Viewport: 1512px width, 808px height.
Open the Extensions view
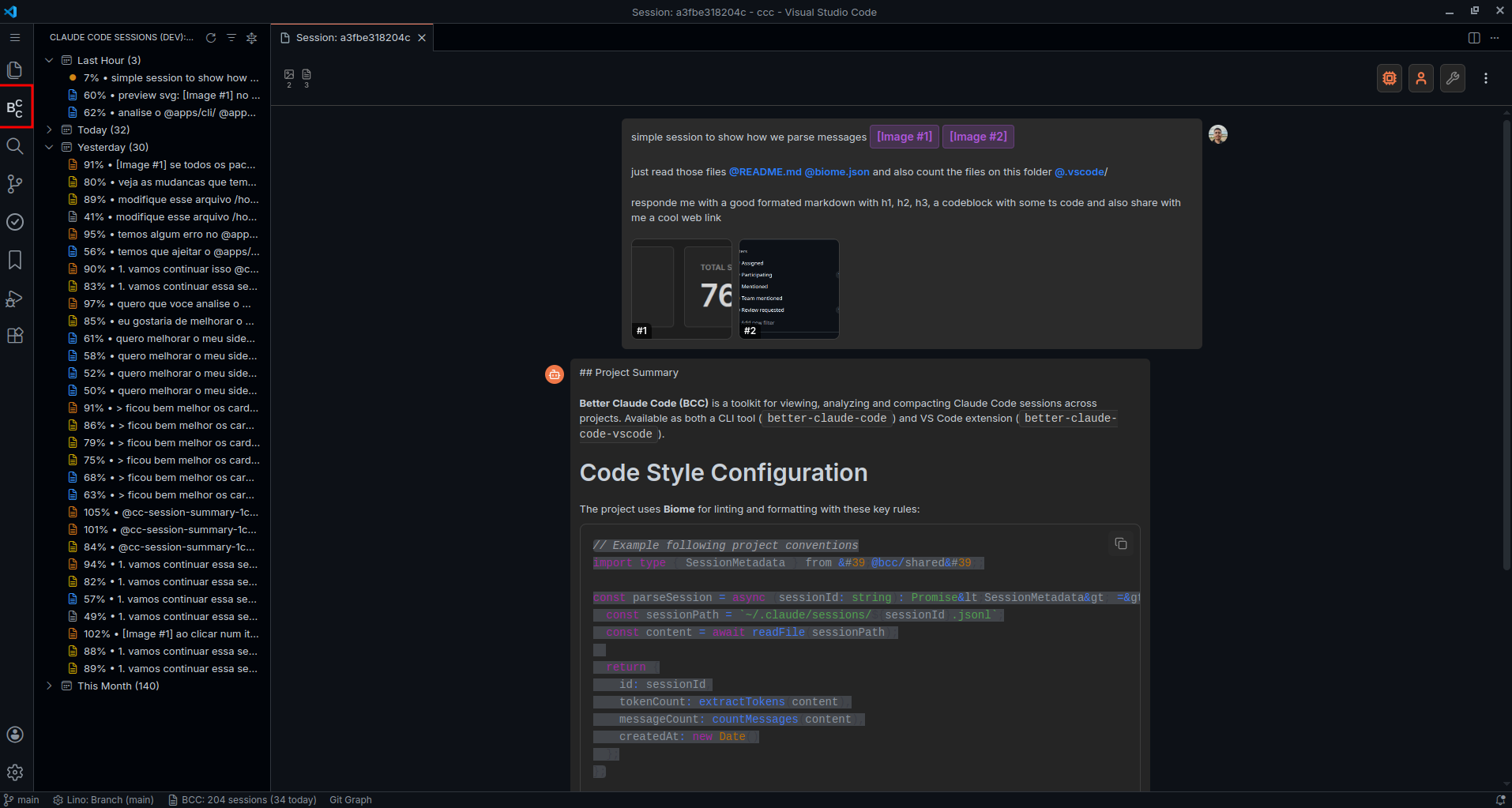point(15,336)
